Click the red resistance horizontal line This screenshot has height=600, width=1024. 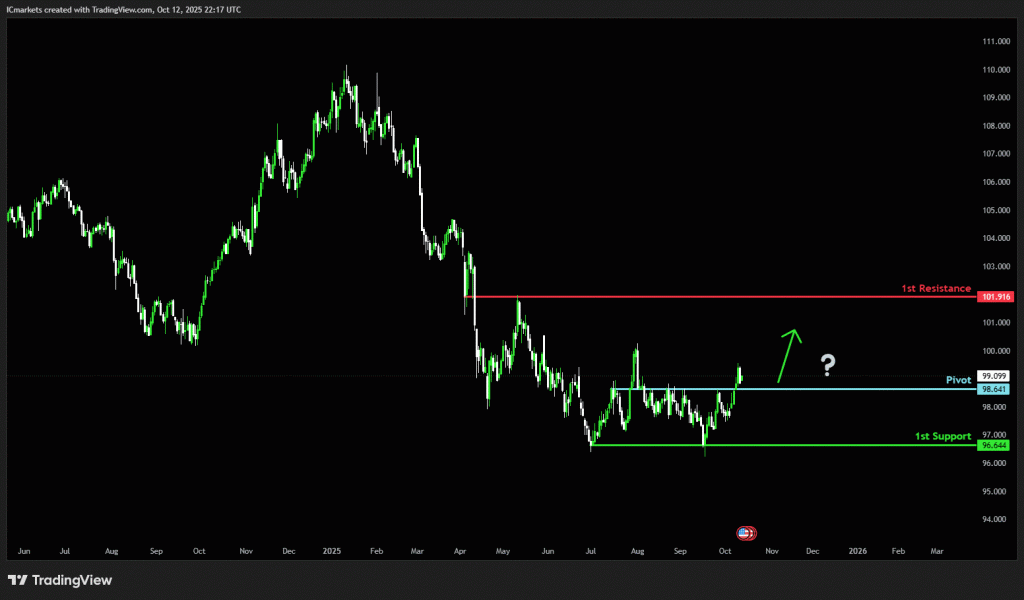pyautogui.click(x=700, y=297)
